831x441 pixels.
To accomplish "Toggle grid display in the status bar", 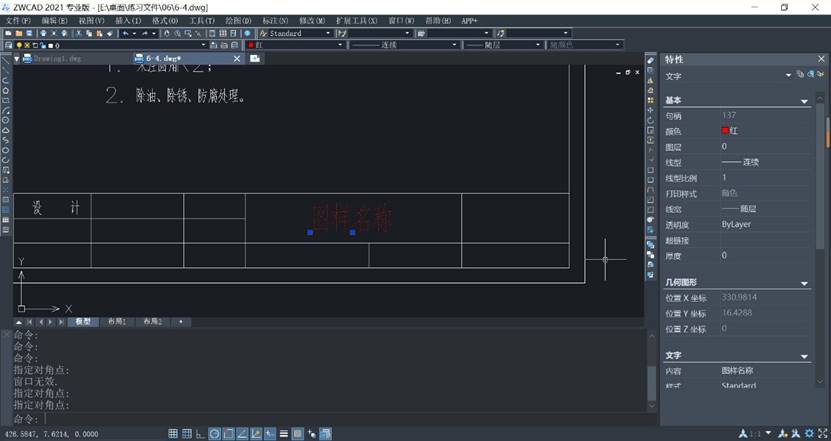I will click(187, 433).
